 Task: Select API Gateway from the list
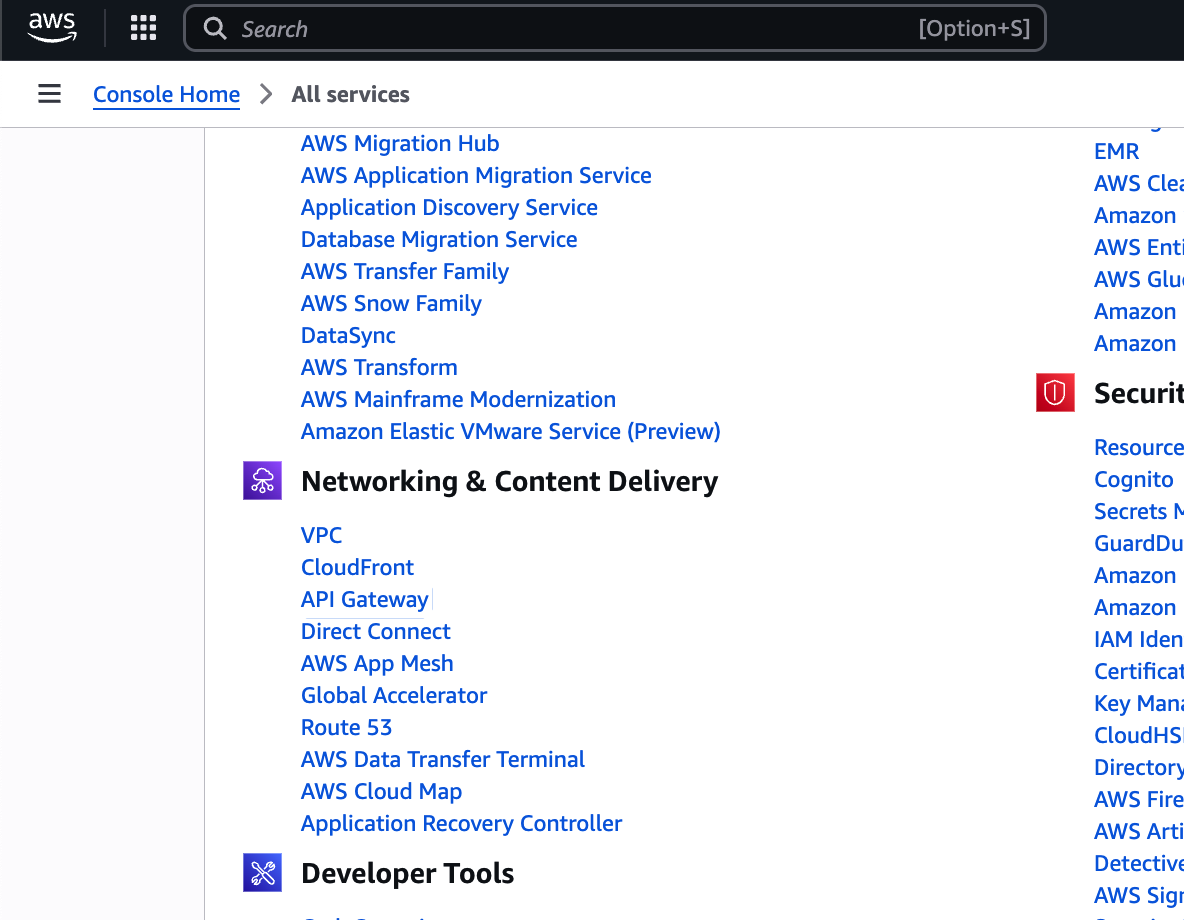[365, 599]
